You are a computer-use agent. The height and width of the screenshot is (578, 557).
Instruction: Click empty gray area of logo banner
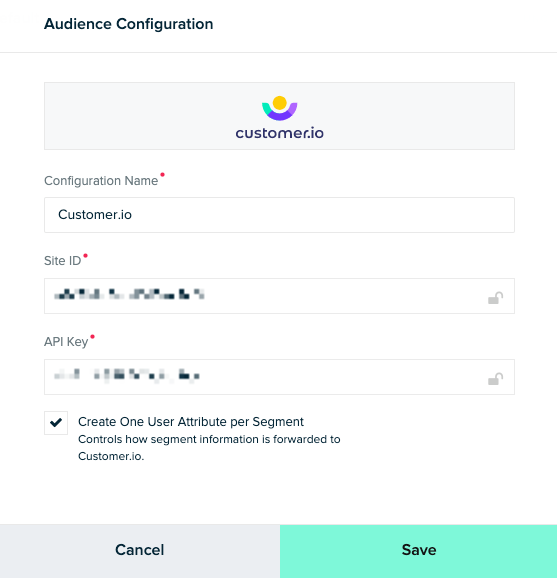click(x=405, y=116)
